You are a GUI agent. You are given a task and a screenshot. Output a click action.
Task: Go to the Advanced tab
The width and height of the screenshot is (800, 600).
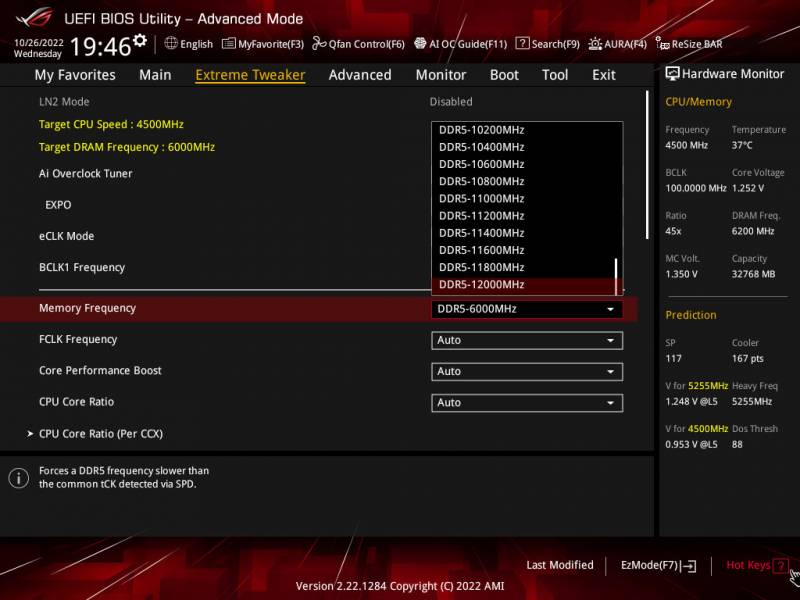(x=360, y=75)
